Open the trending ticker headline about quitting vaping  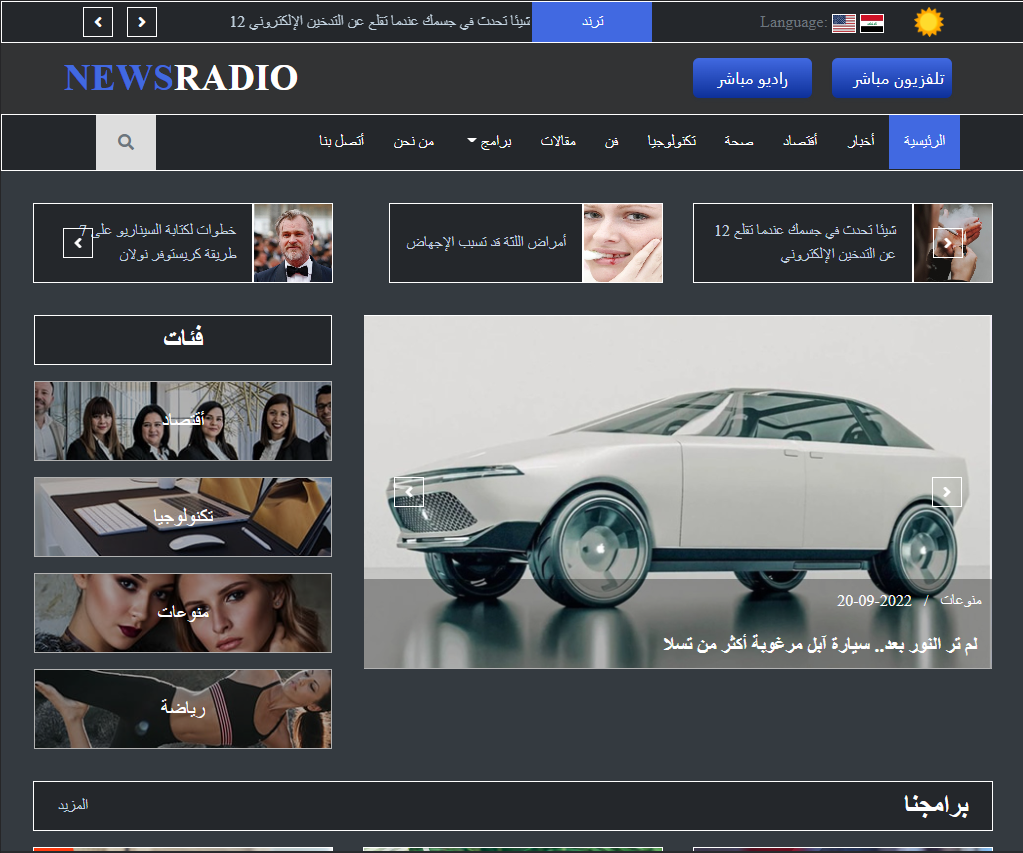[x=380, y=22]
